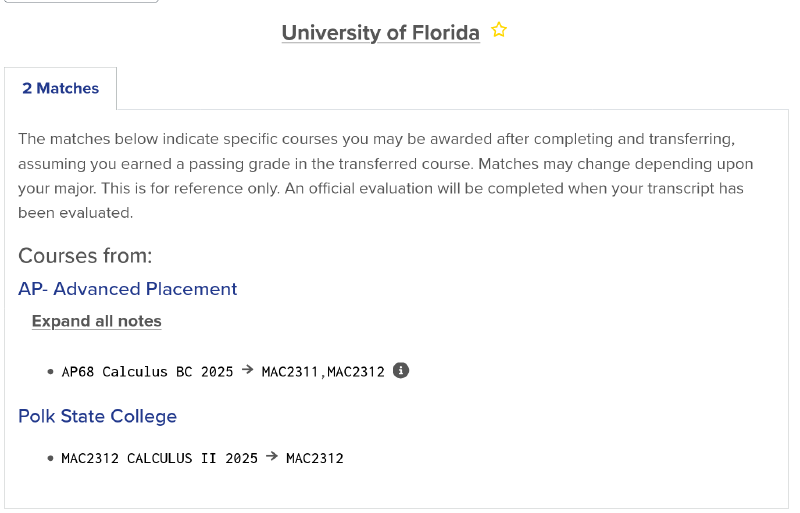This screenshot has width=800, height=513.
Task: Select the 2 Matches tab
Action: coord(61,88)
